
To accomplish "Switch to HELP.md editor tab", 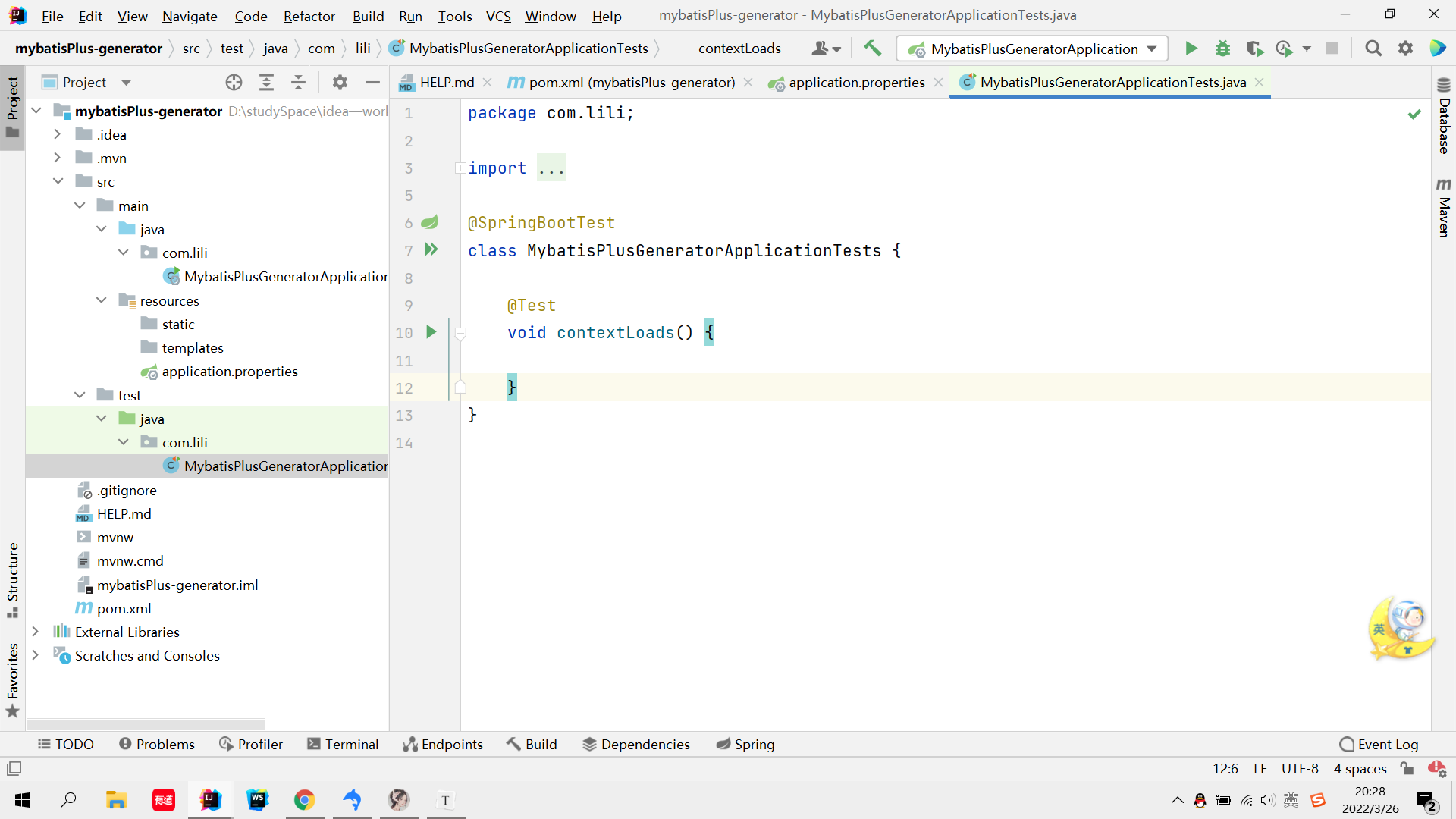I will tap(447, 83).
